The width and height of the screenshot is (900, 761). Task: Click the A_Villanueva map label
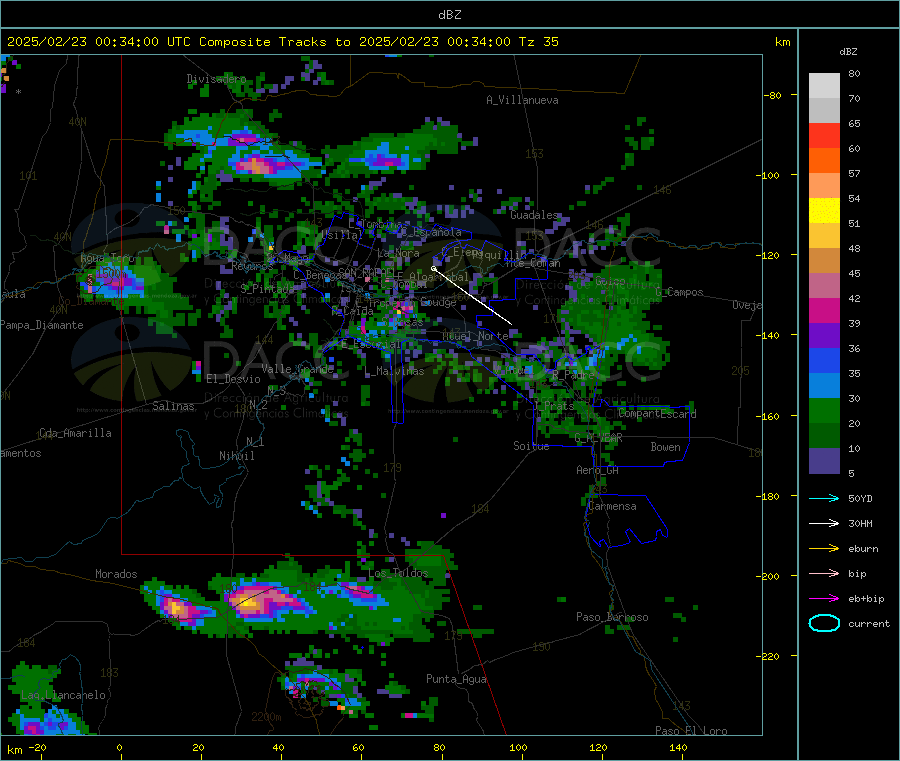pos(522,100)
